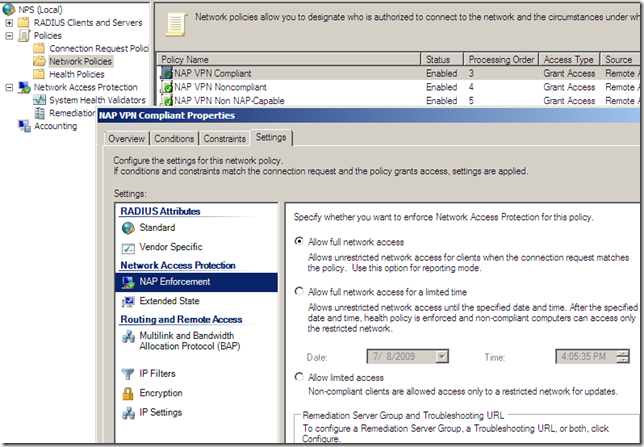The width and height of the screenshot is (644, 447).
Task: Select Network Policies in the tree
Action: coord(80,61)
